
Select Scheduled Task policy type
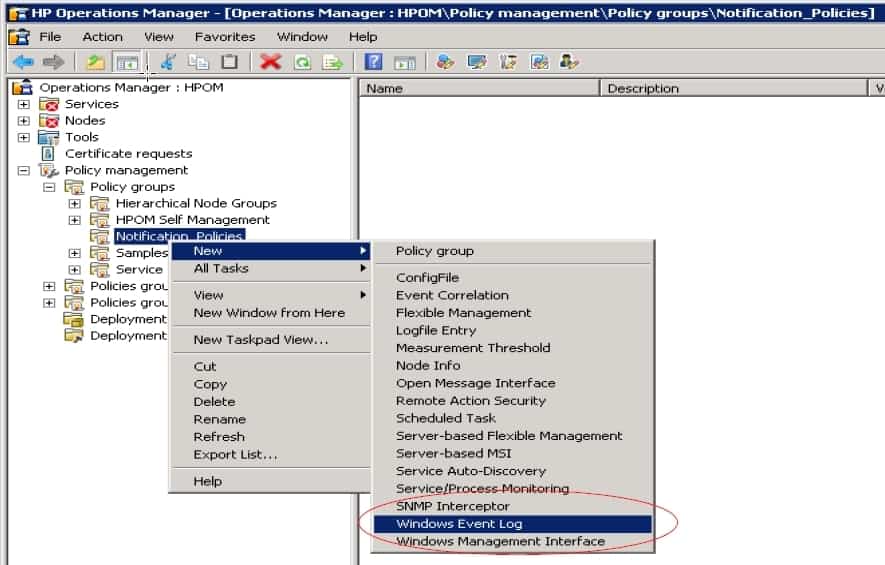pyautogui.click(x=512, y=418)
